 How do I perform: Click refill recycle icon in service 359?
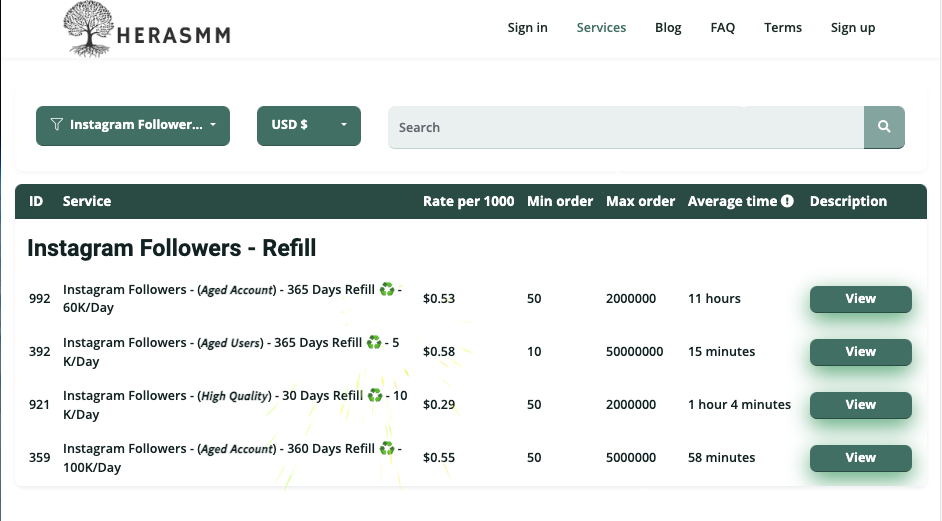387,449
